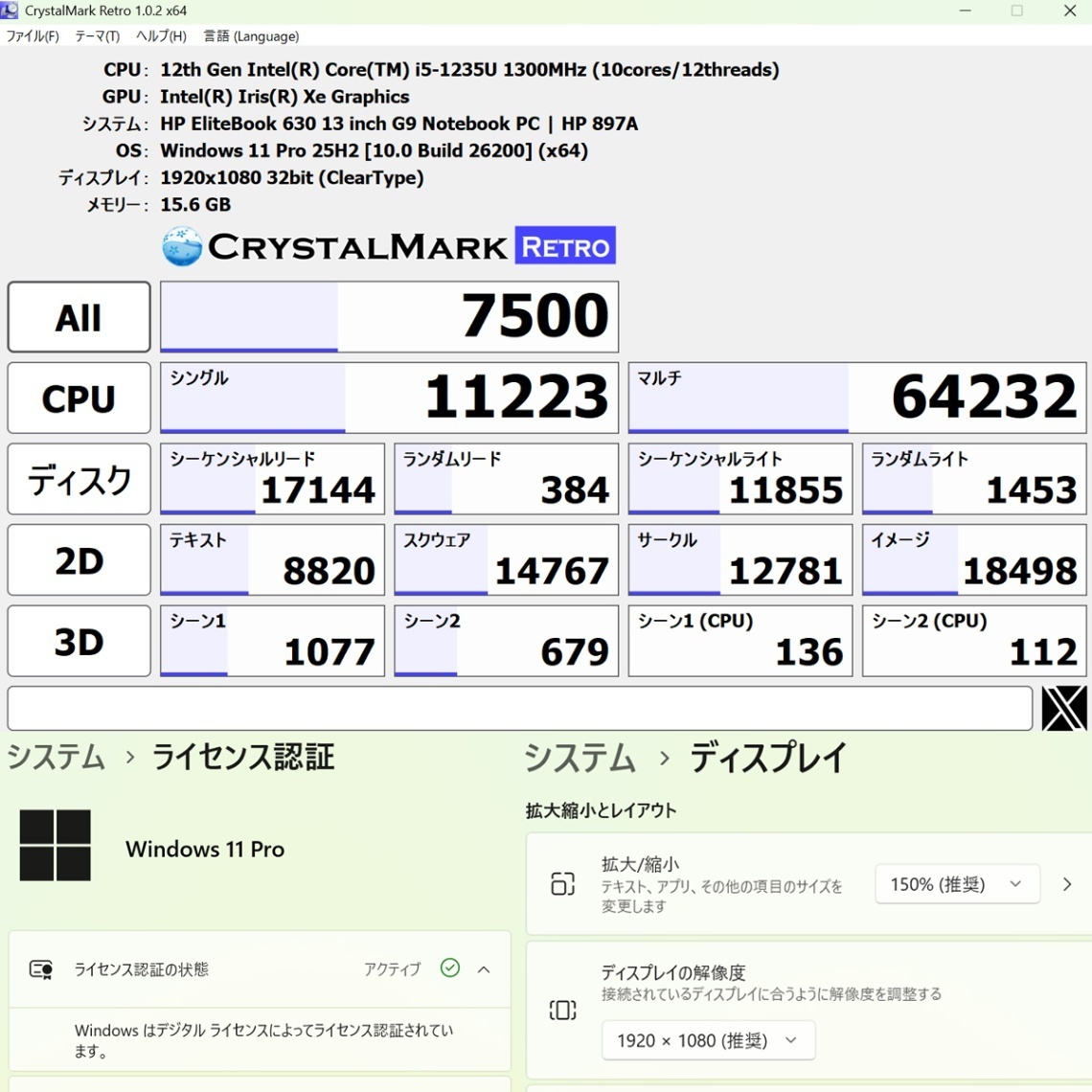Click the シングル CPU score 11223
The image size is (1092, 1092).
click(x=389, y=398)
